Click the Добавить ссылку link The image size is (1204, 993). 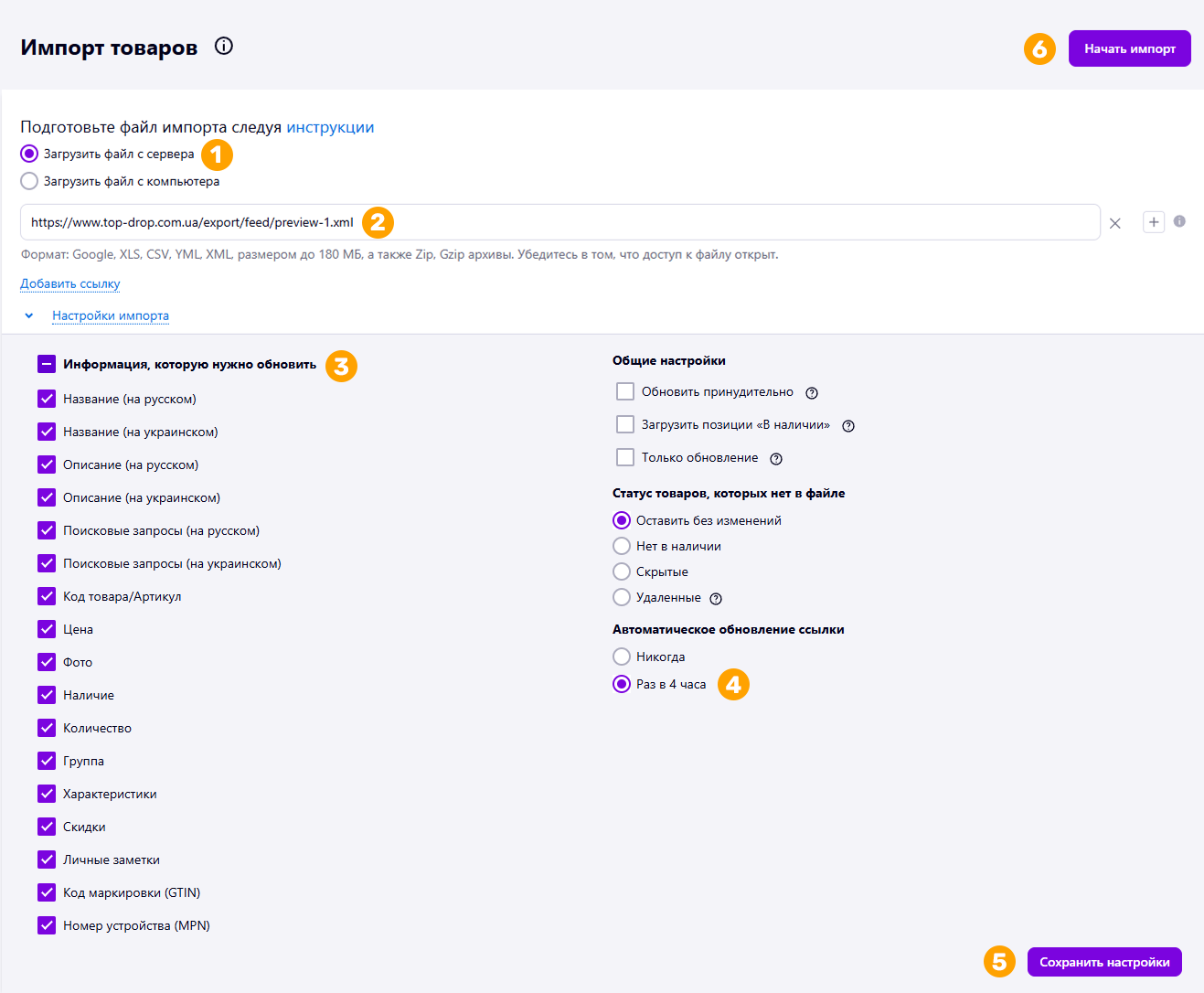(x=70, y=283)
